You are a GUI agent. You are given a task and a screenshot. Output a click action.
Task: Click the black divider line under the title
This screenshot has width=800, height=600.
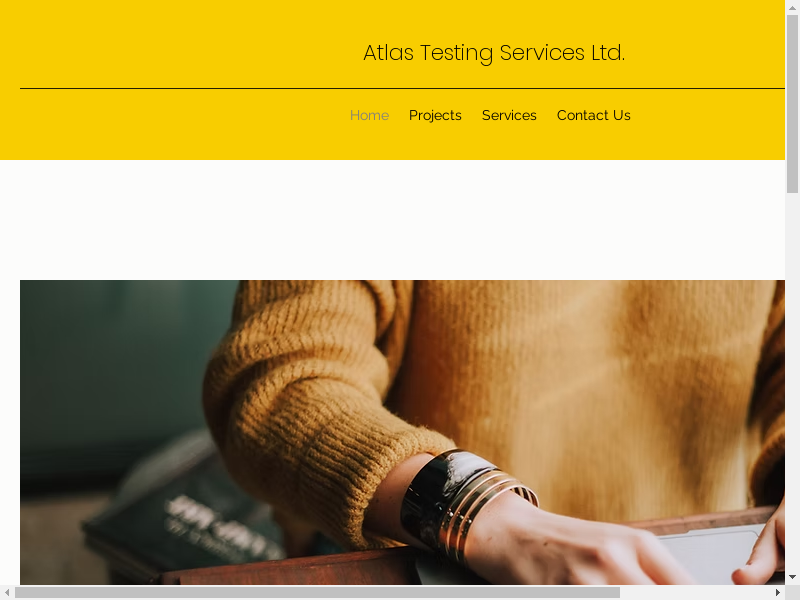402,88
